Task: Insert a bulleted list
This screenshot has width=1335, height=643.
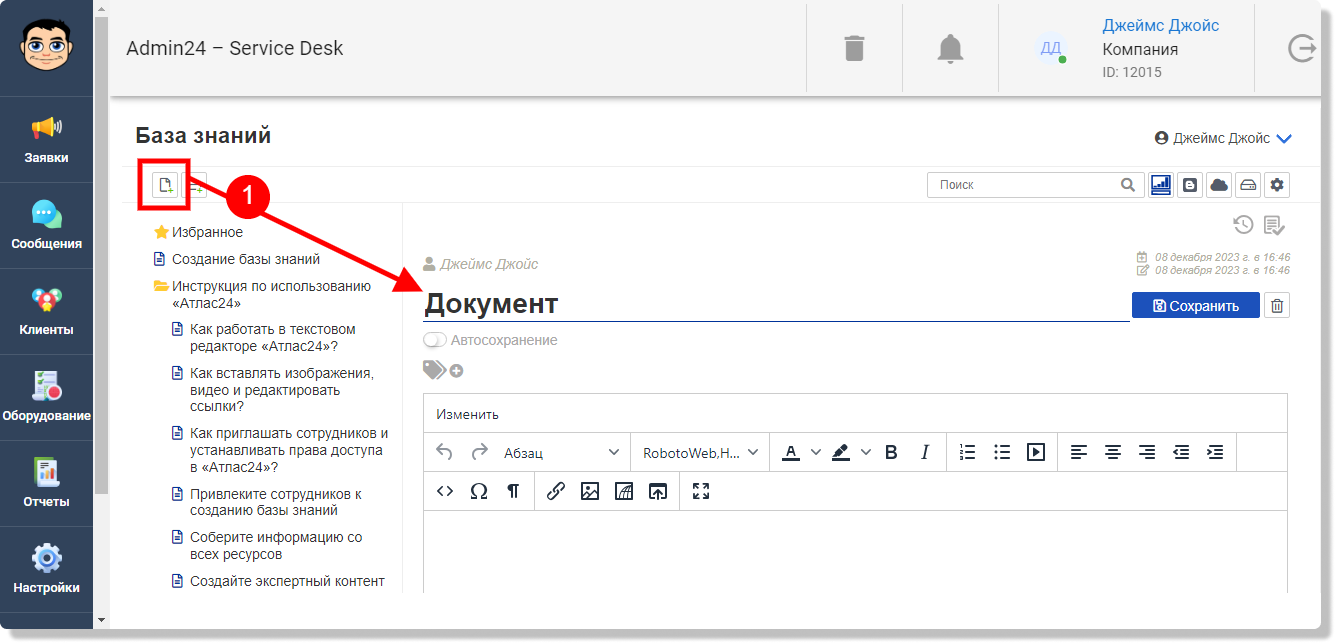Action: 1002,452
